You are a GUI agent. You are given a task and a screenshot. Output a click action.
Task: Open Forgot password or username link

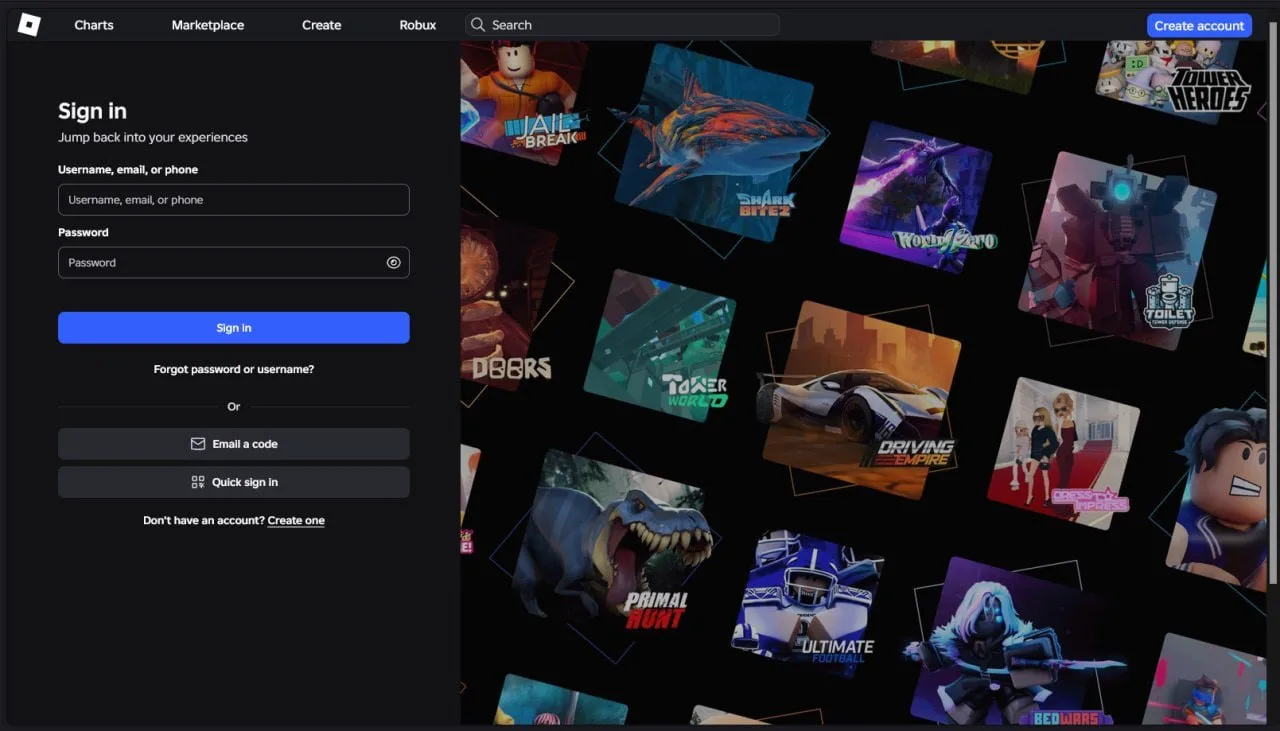pyautogui.click(x=234, y=369)
